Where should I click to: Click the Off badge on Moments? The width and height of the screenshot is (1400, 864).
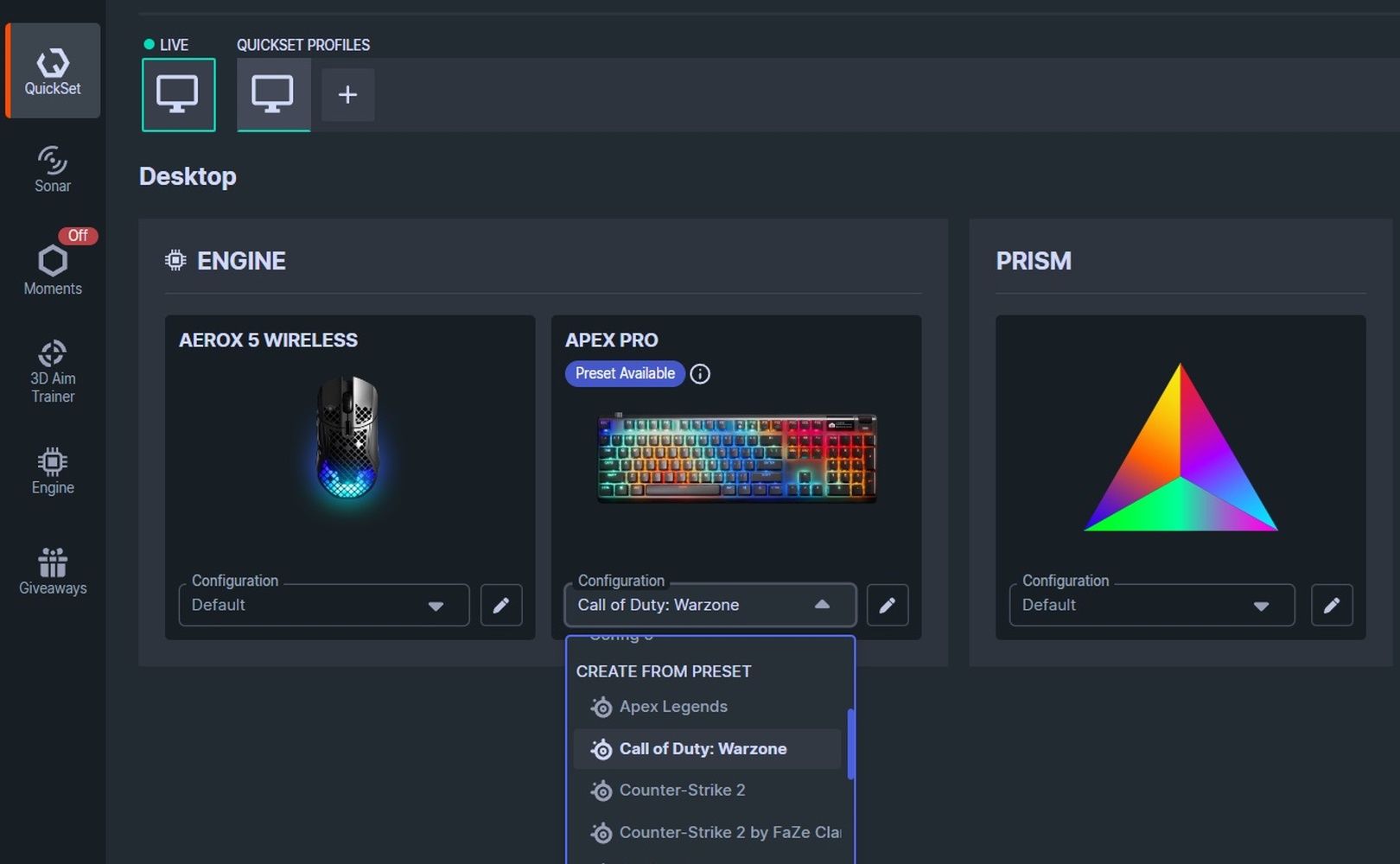pyautogui.click(x=78, y=235)
